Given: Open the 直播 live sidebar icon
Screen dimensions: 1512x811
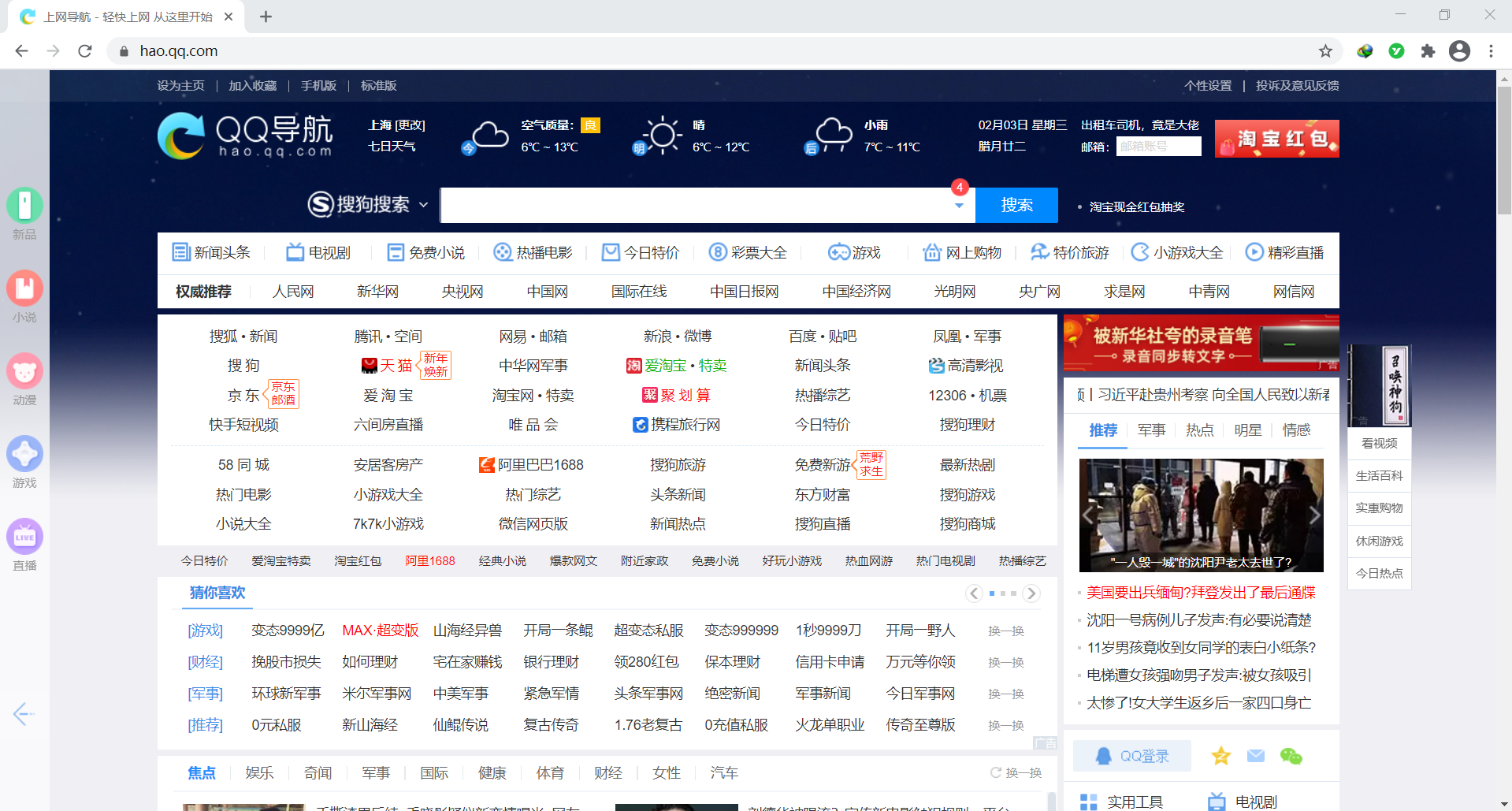Looking at the screenshot, I should point(24,537).
